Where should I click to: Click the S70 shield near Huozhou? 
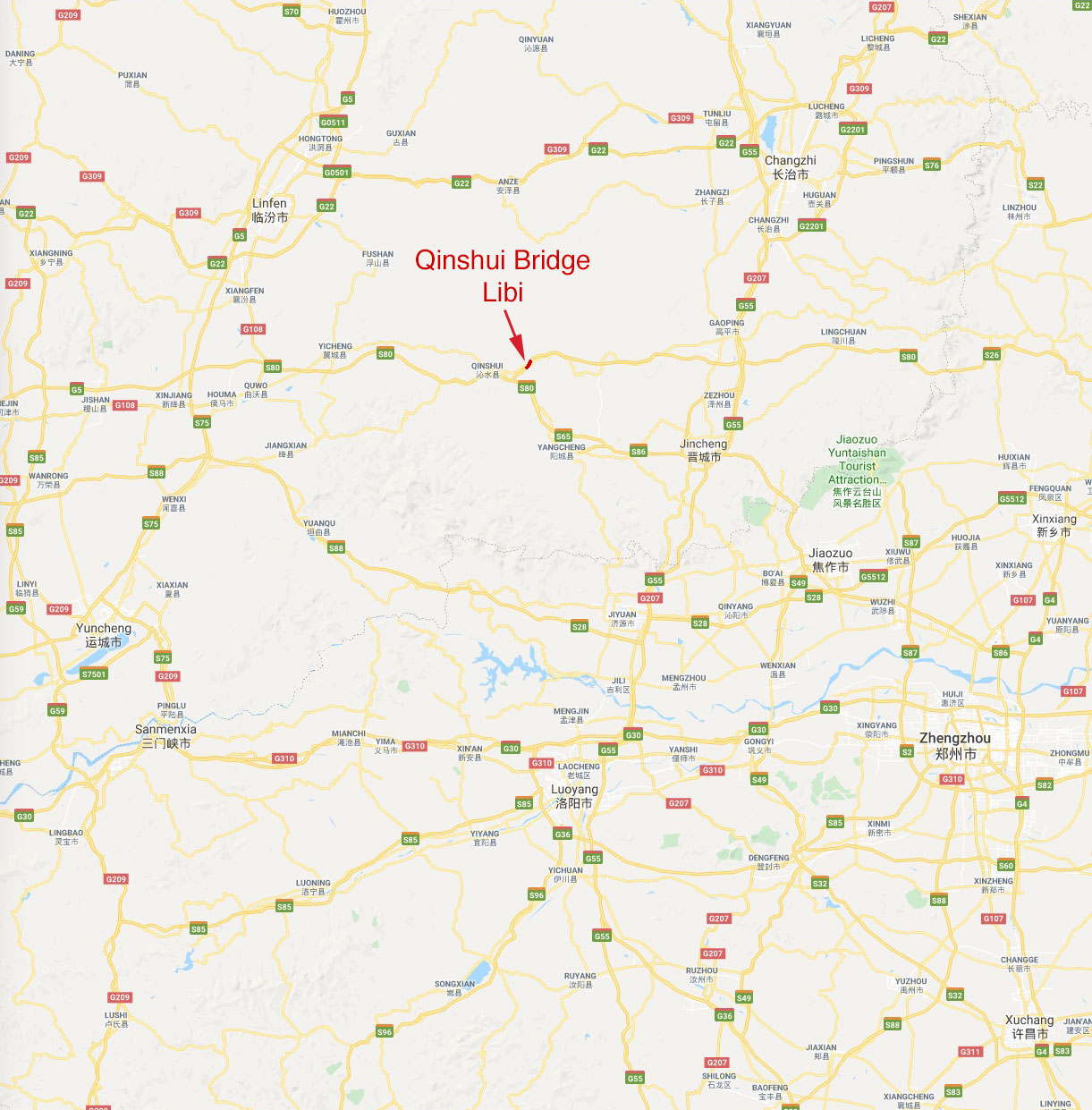click(292, 12)
